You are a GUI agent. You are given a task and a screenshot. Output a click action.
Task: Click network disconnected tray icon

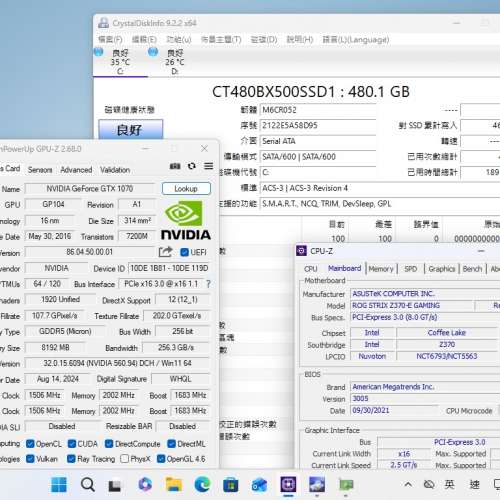point(429,484)
